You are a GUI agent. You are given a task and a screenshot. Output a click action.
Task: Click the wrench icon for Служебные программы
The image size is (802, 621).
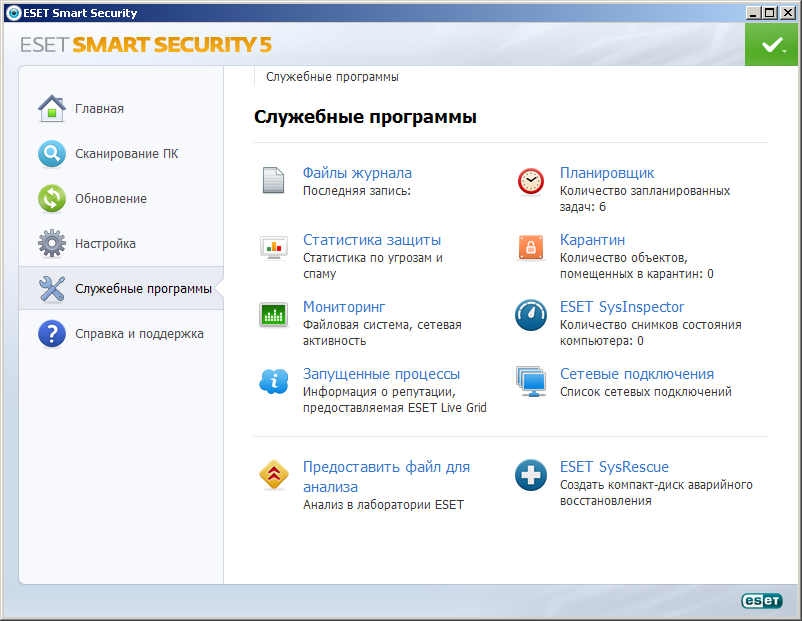coord(52,289)
